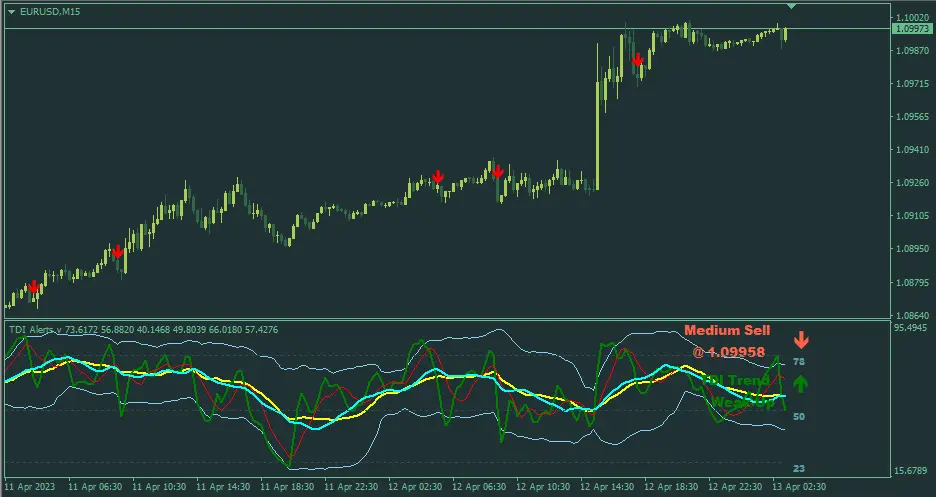Open the EURUSD,M15 chart dropdown triangle

[11, 10]
